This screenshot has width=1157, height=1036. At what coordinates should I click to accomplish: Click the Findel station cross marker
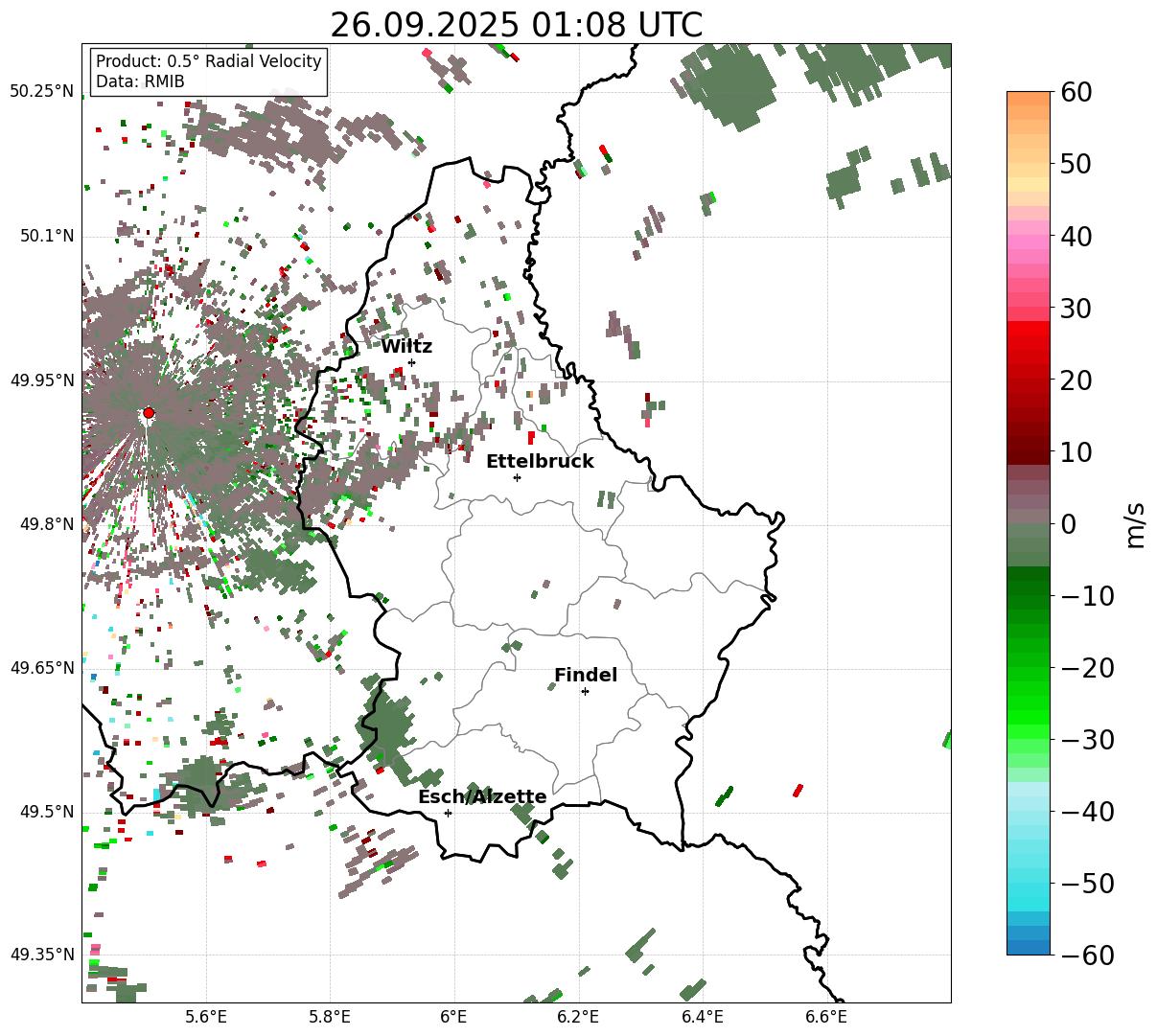coord(585,691)
